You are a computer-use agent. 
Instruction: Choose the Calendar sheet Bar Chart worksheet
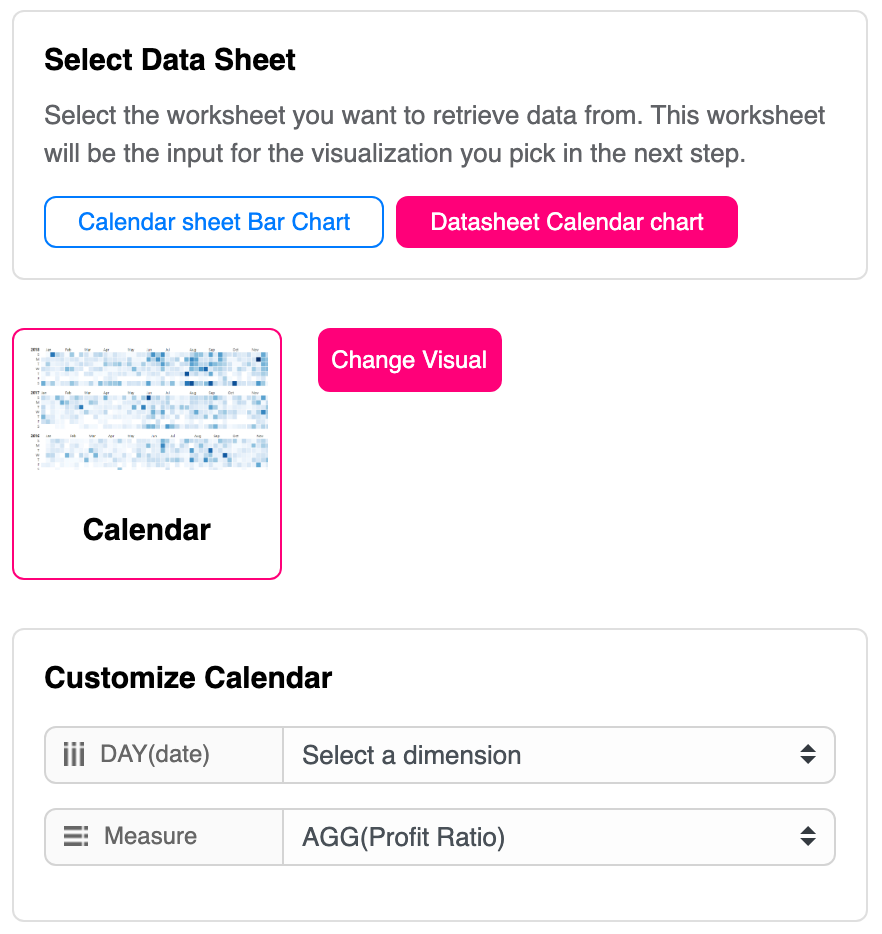point(214,222)
